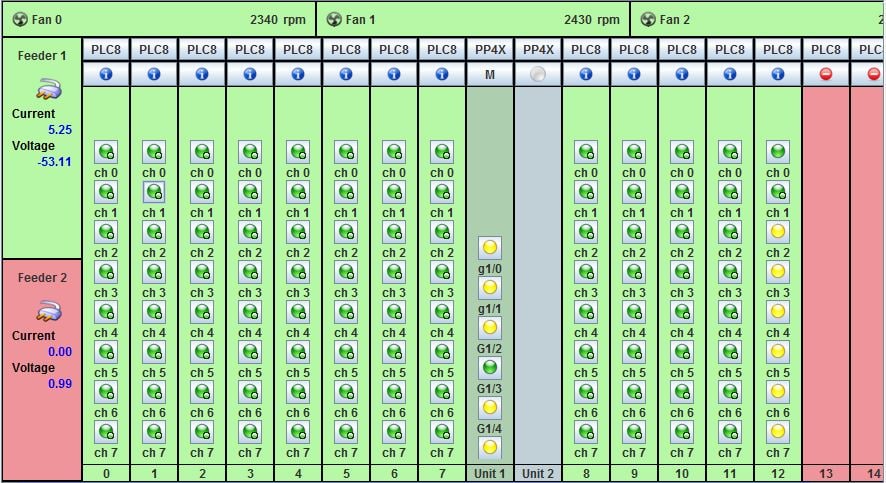Select ch 2 yellow indicator in slot 12
Screen dimensions: 886x483
point(778,232)
